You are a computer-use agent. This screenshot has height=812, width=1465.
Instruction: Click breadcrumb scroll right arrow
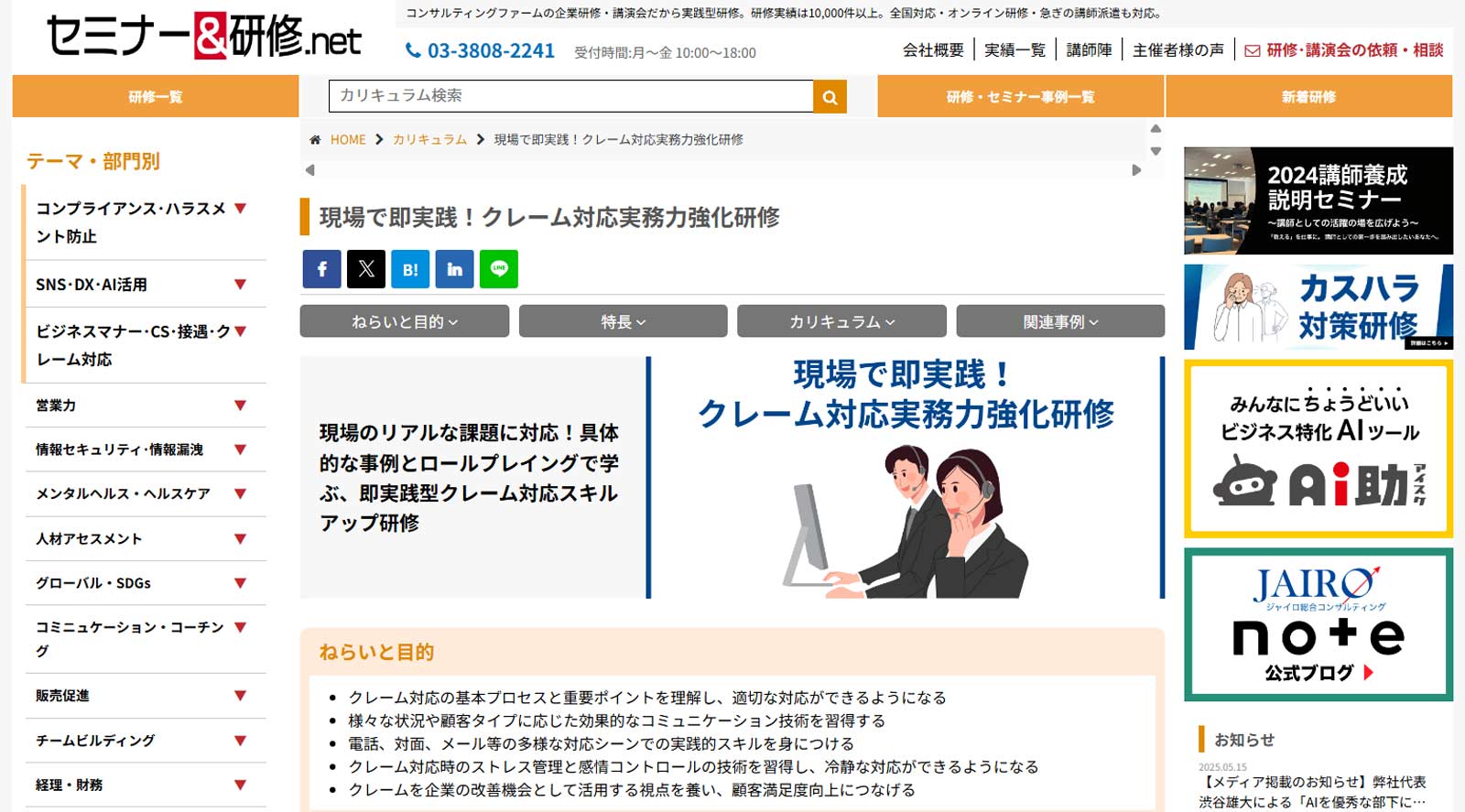[x=1136, y=169]
